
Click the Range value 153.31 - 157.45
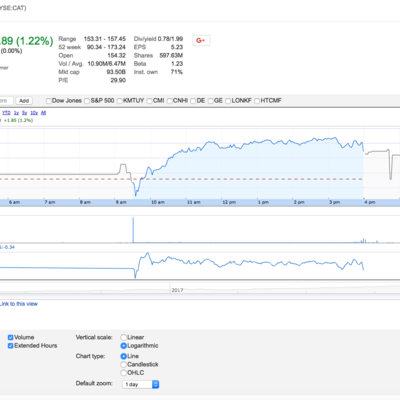point(105,39)
